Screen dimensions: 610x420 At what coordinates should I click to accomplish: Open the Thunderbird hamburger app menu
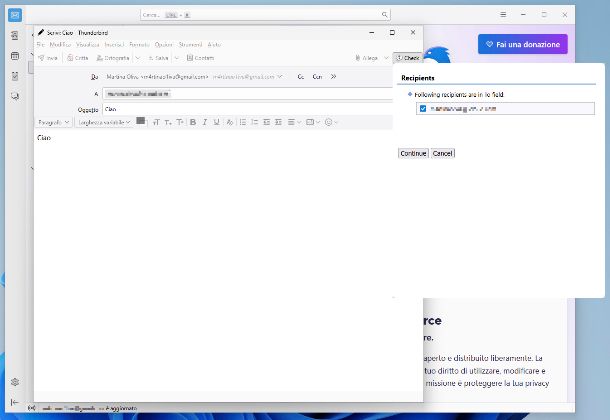click(x=503, y=15)
